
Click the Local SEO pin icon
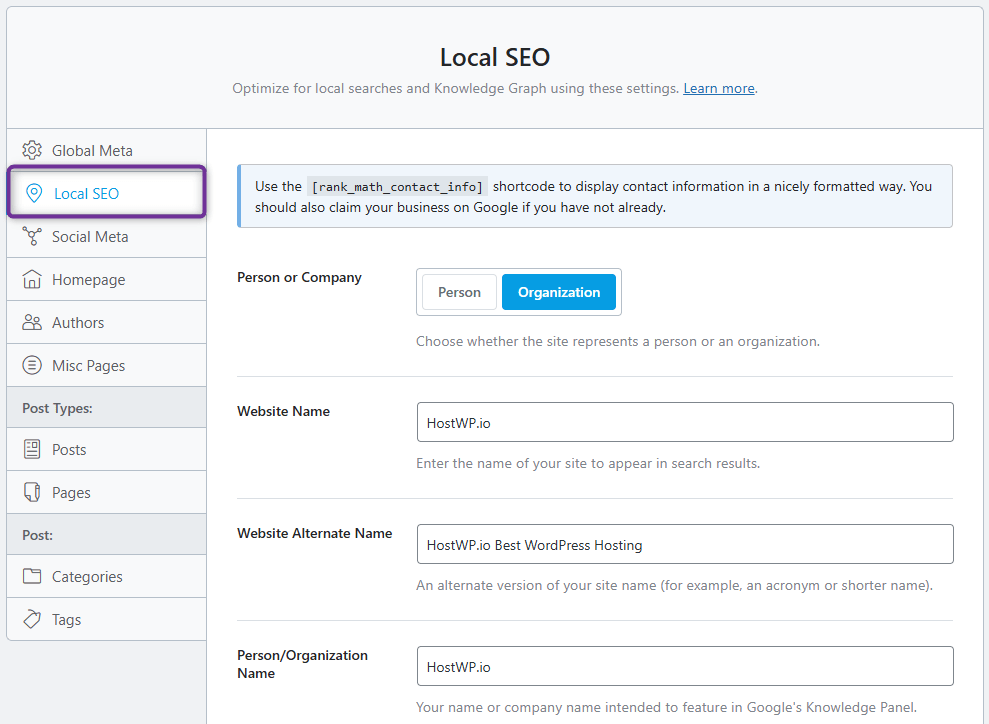34,193
